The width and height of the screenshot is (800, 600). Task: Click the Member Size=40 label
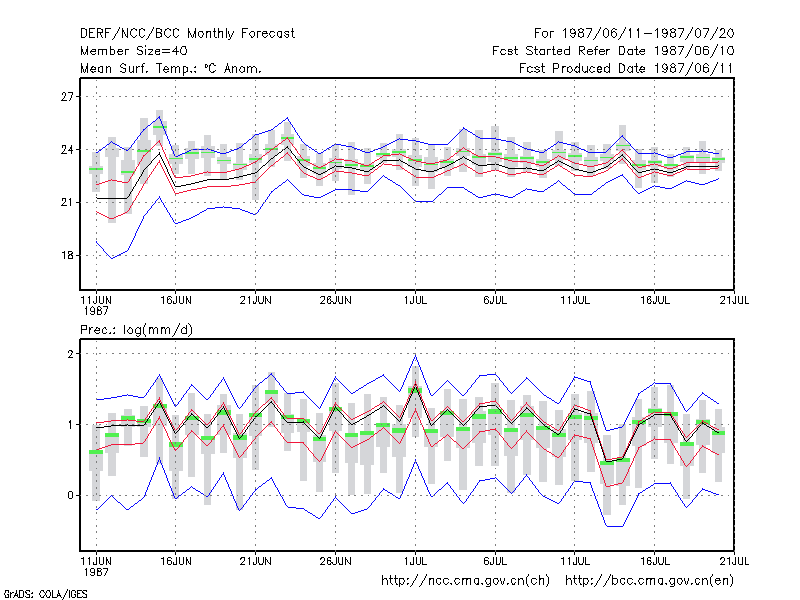coord(134,51)
